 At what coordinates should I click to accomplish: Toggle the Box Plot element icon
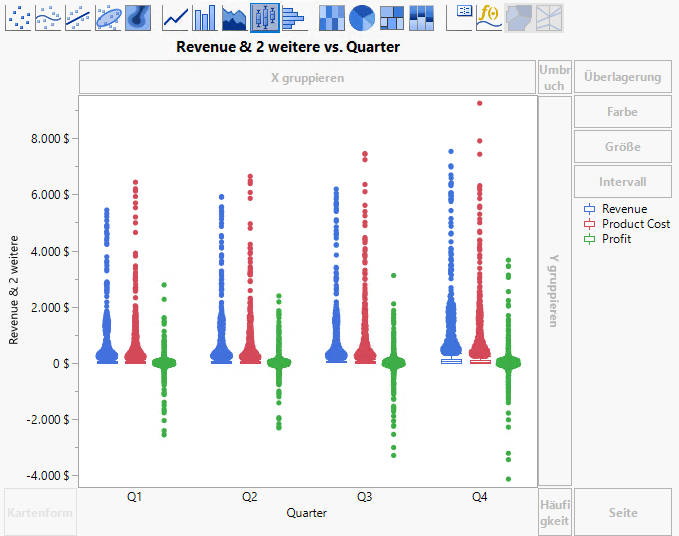click(x=265, y=16)
